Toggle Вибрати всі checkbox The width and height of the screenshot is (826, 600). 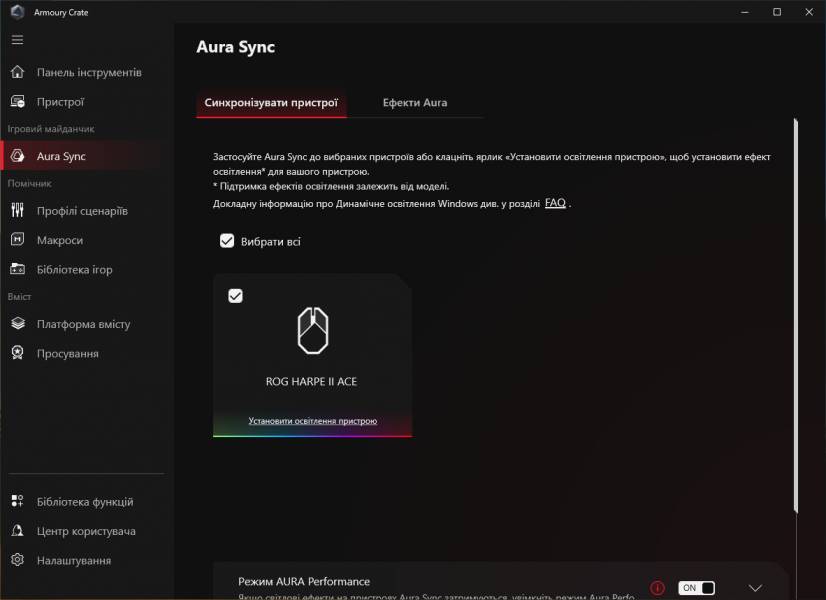[x=227, y=241]
